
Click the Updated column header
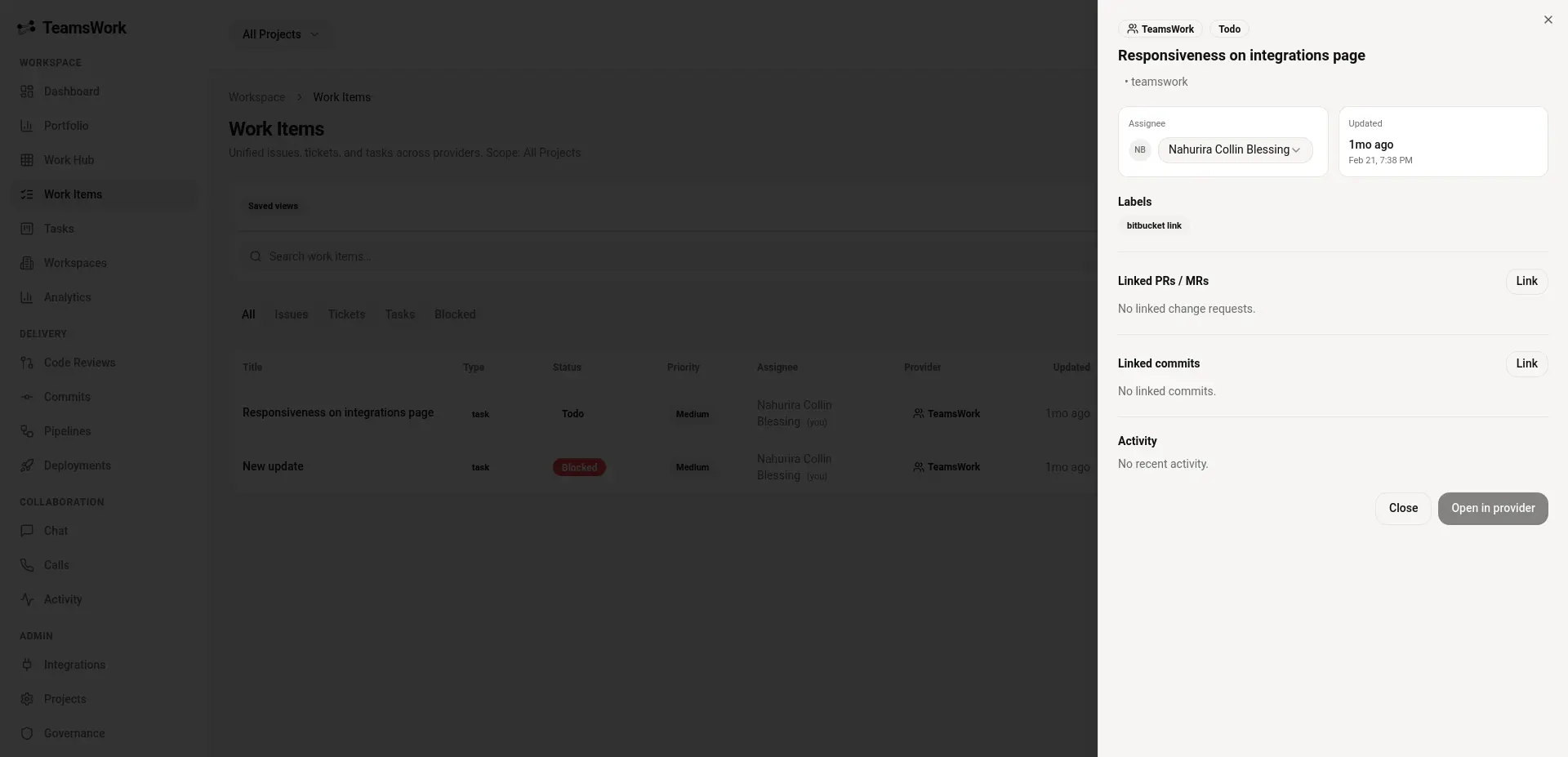tap(1071, 367)
